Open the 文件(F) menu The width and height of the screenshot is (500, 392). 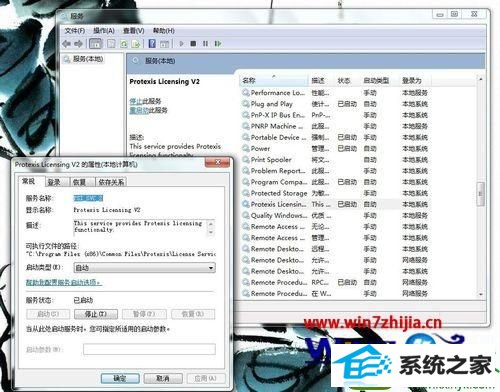[74, 31]
